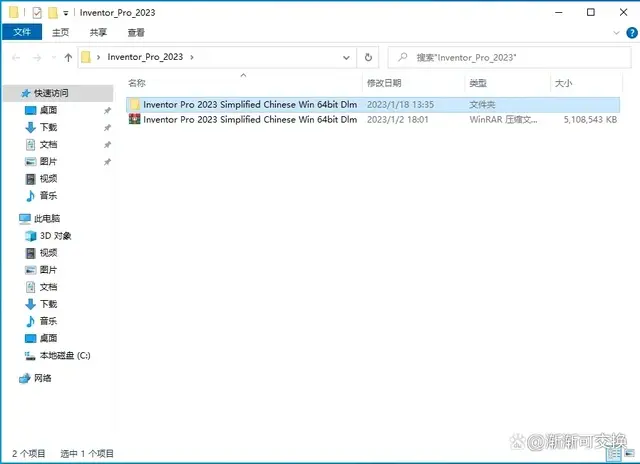
Task: Switch to the 主页 ribbon tab
Action: pos(60,33)
